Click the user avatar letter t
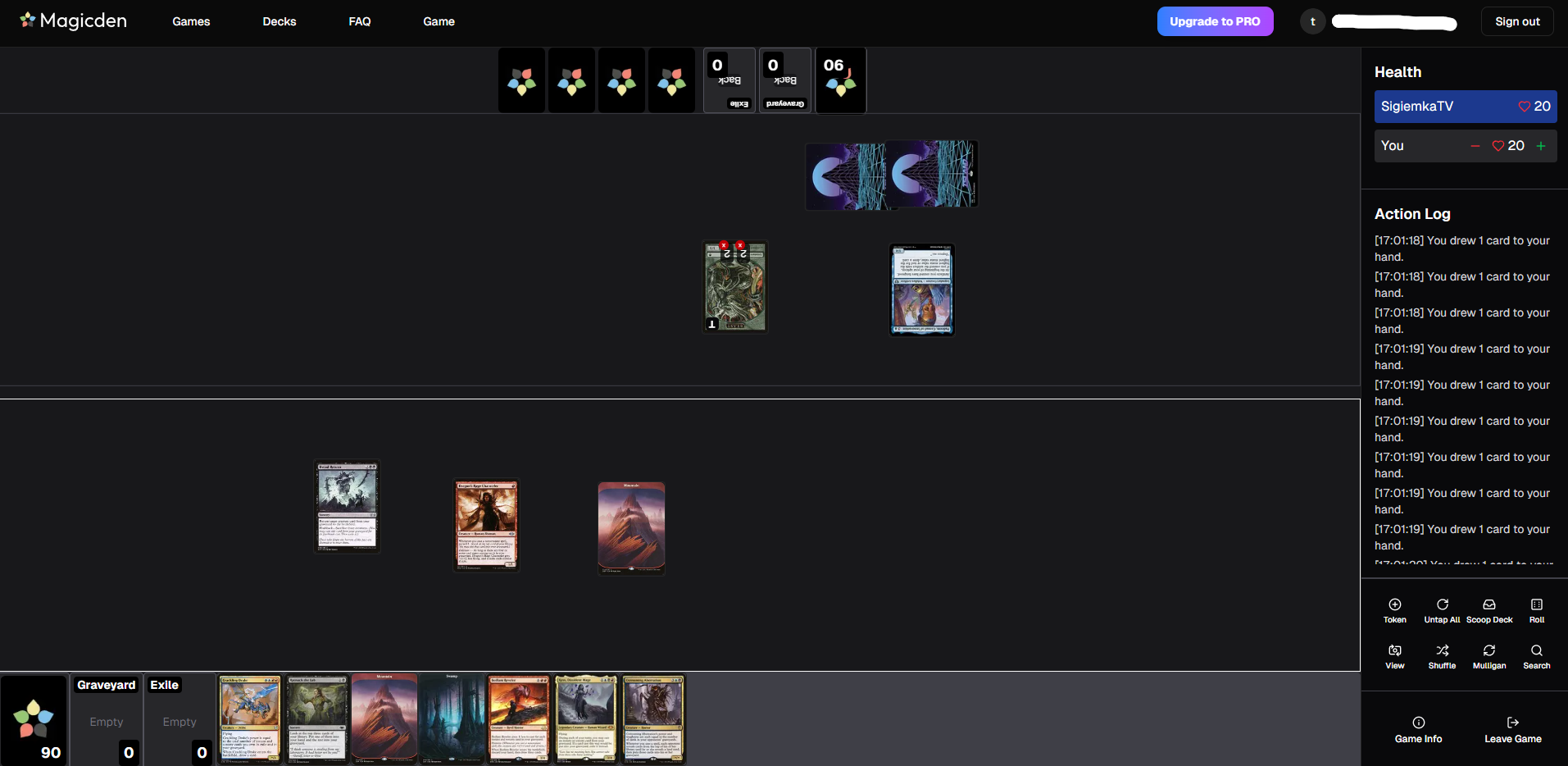Image resolution: width=1568 pixels, height=766 pixels. (x=1312, y=21)
